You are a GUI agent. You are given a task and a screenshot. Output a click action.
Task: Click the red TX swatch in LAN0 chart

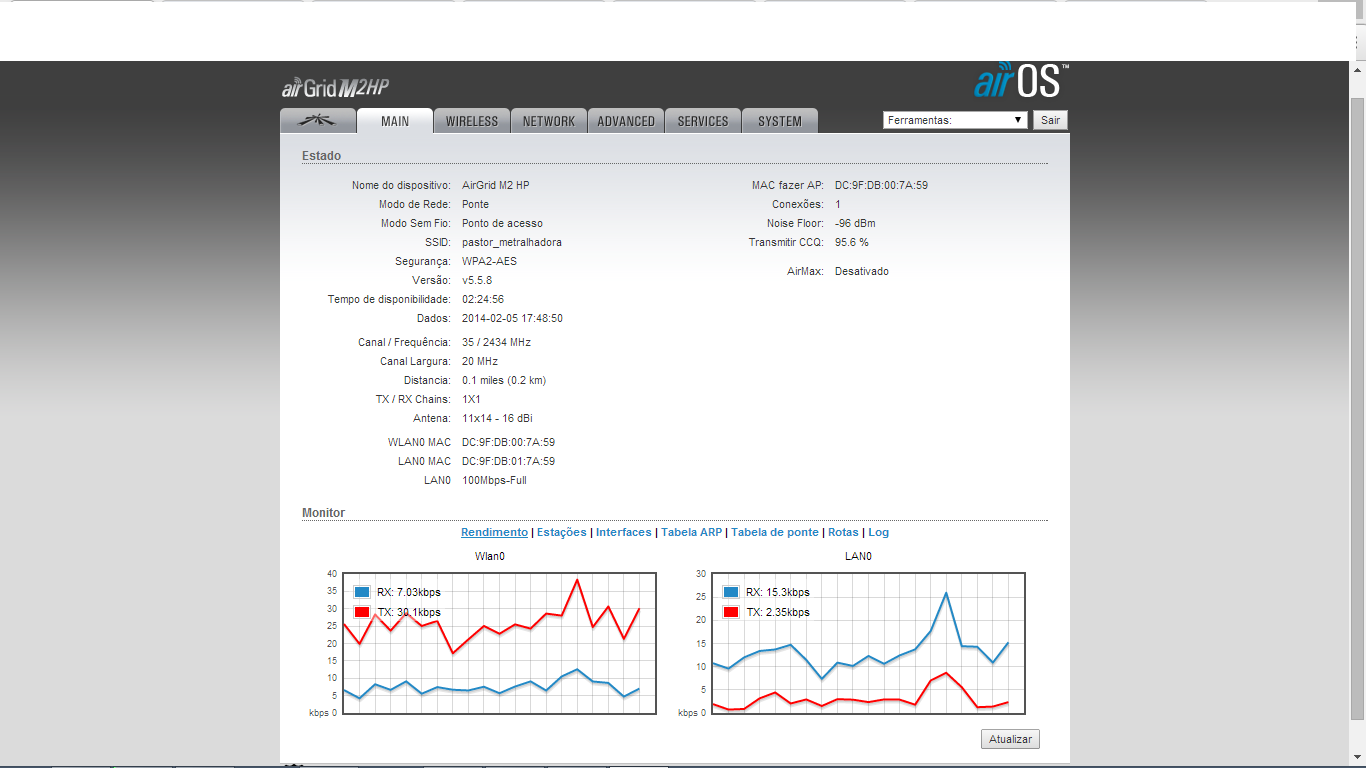tap(731, 612)
